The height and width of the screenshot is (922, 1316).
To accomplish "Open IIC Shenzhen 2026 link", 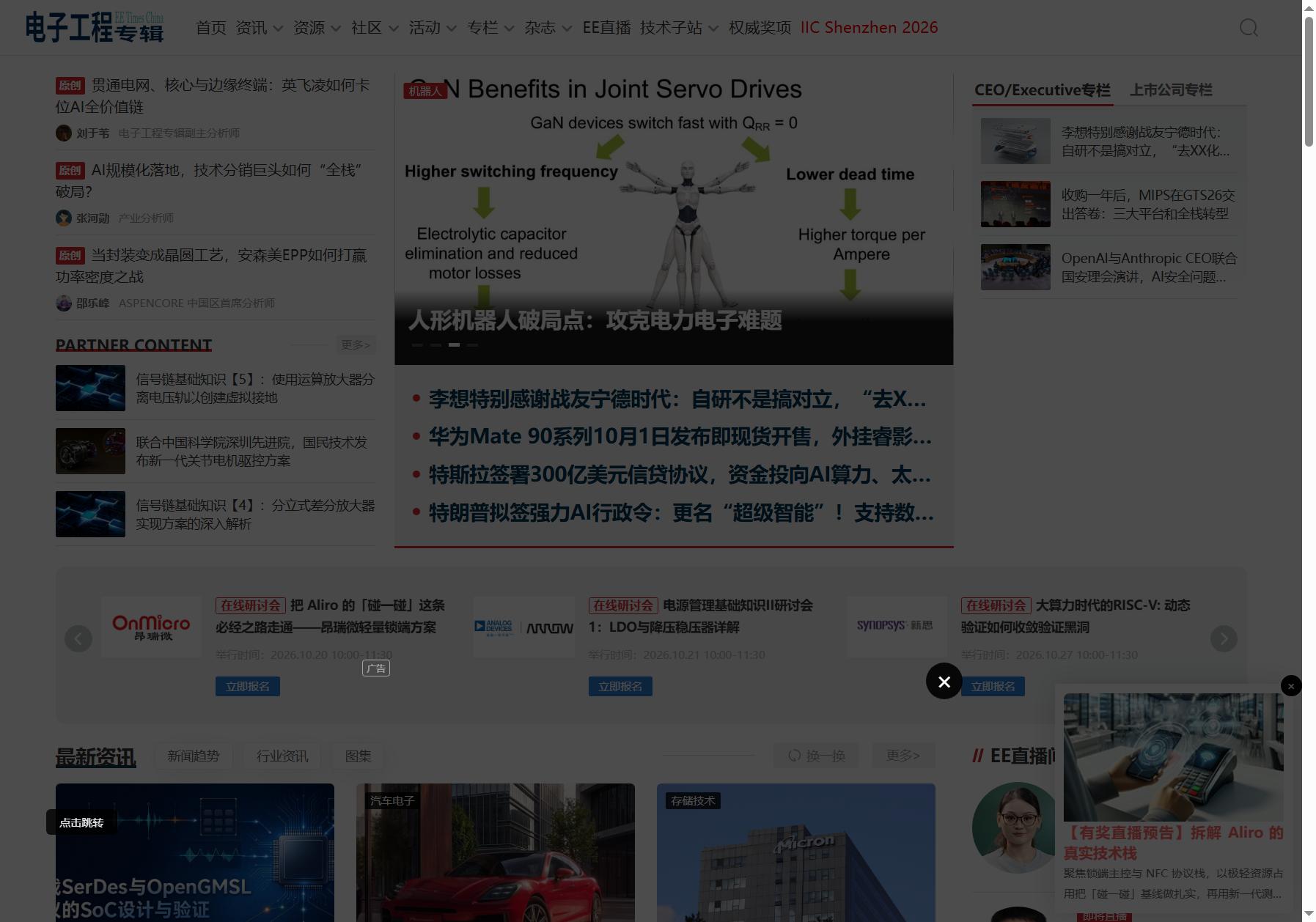I will pos(870,28).
